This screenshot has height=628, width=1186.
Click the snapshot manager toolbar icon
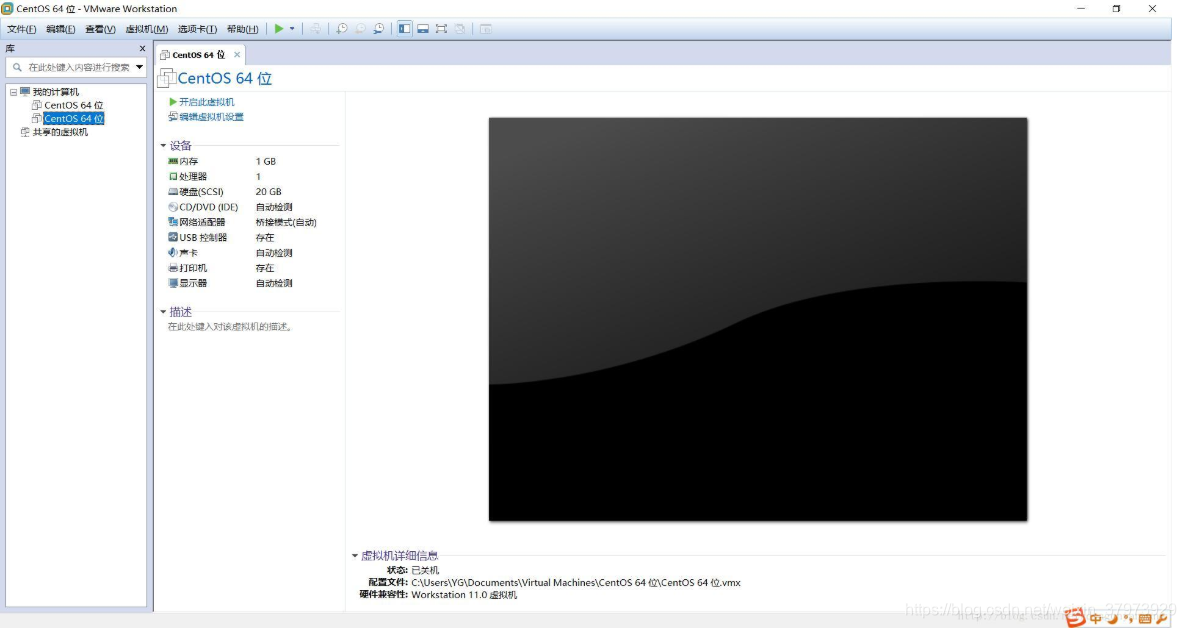[x=378, y=29]
